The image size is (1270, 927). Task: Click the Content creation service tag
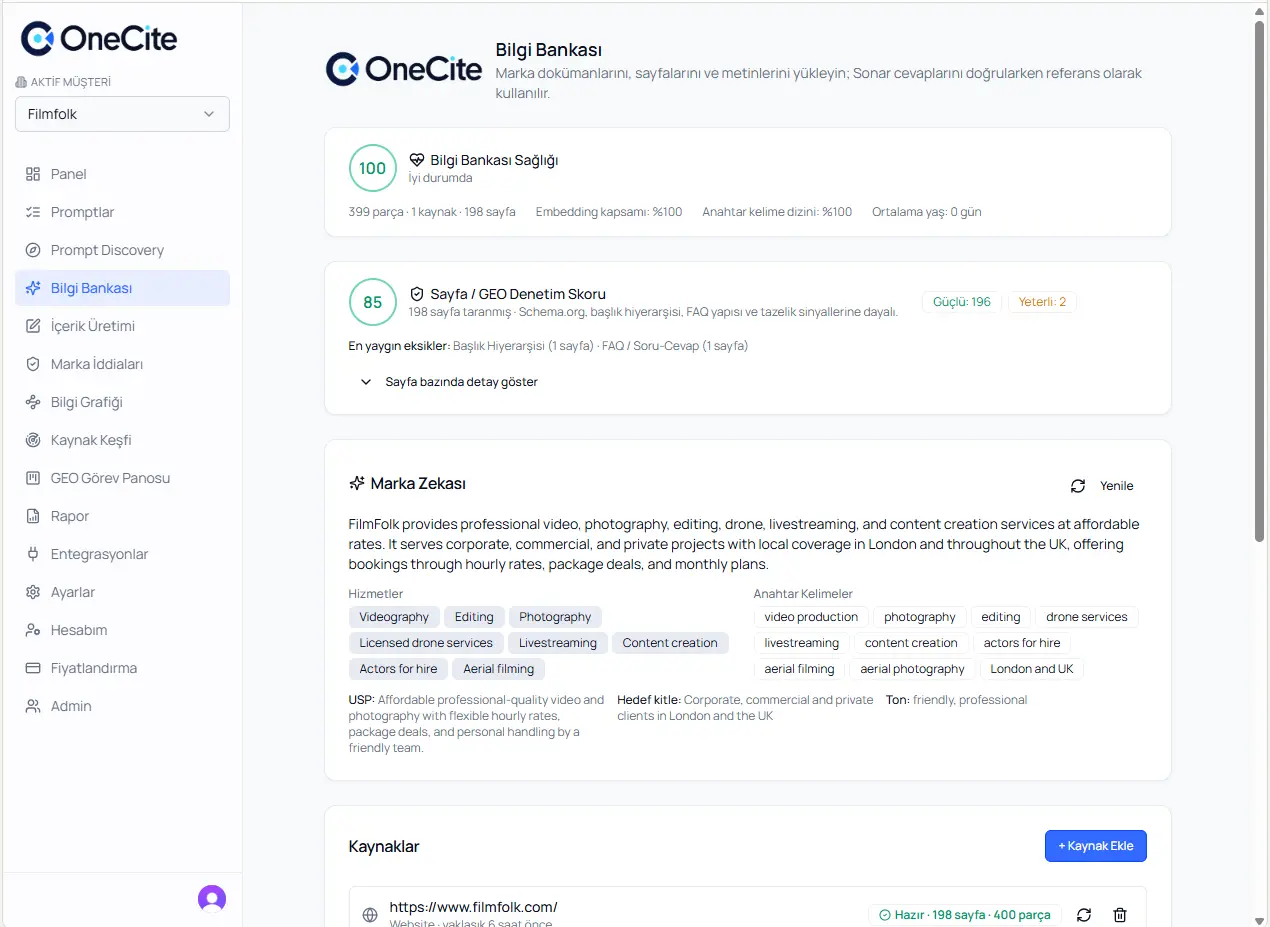[670, 643]
